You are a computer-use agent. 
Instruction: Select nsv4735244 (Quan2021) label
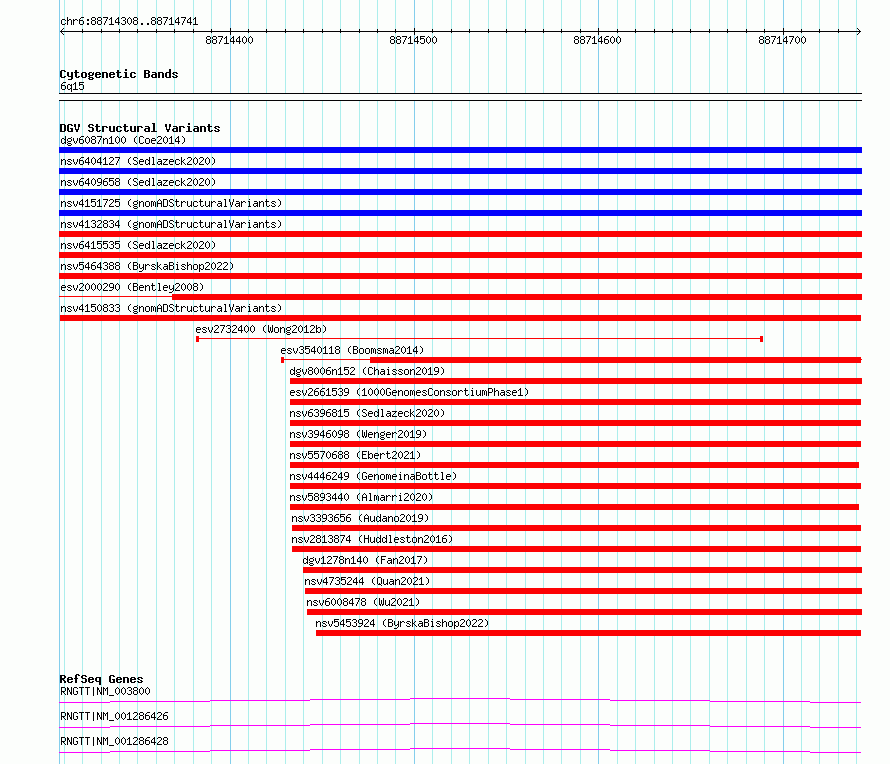(367, 581)
